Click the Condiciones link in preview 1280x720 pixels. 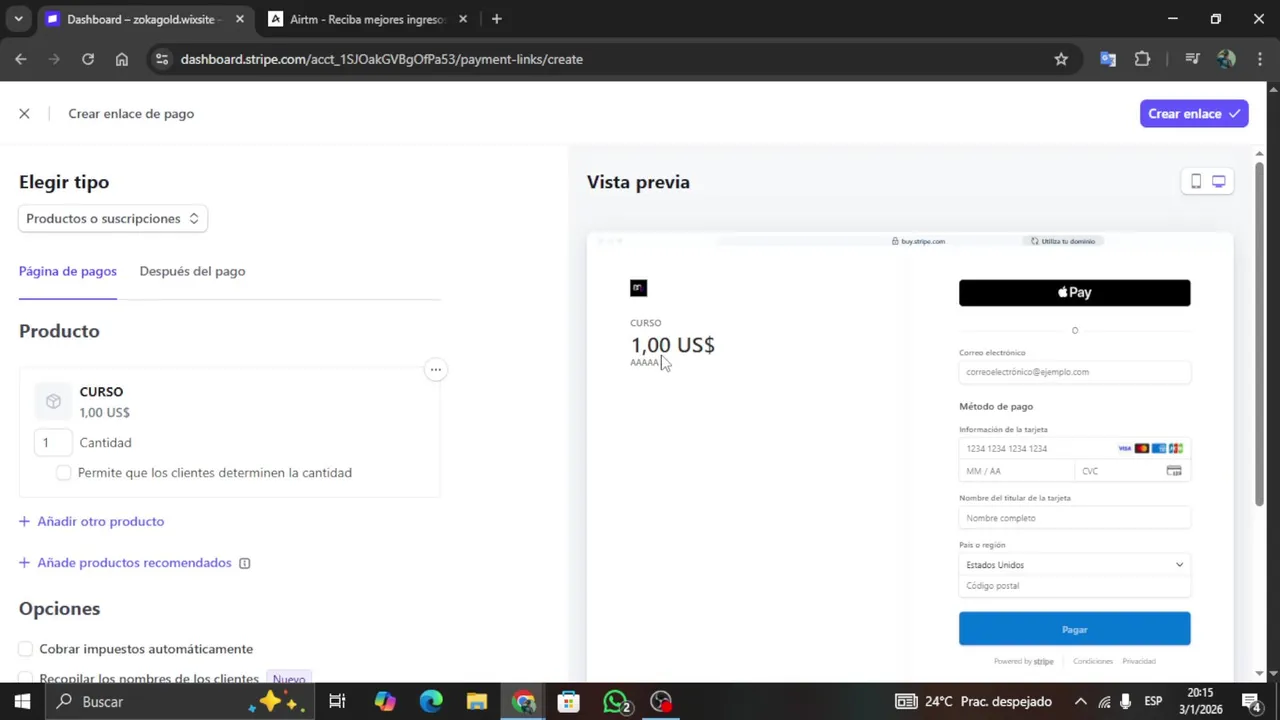click(1093, 661)
